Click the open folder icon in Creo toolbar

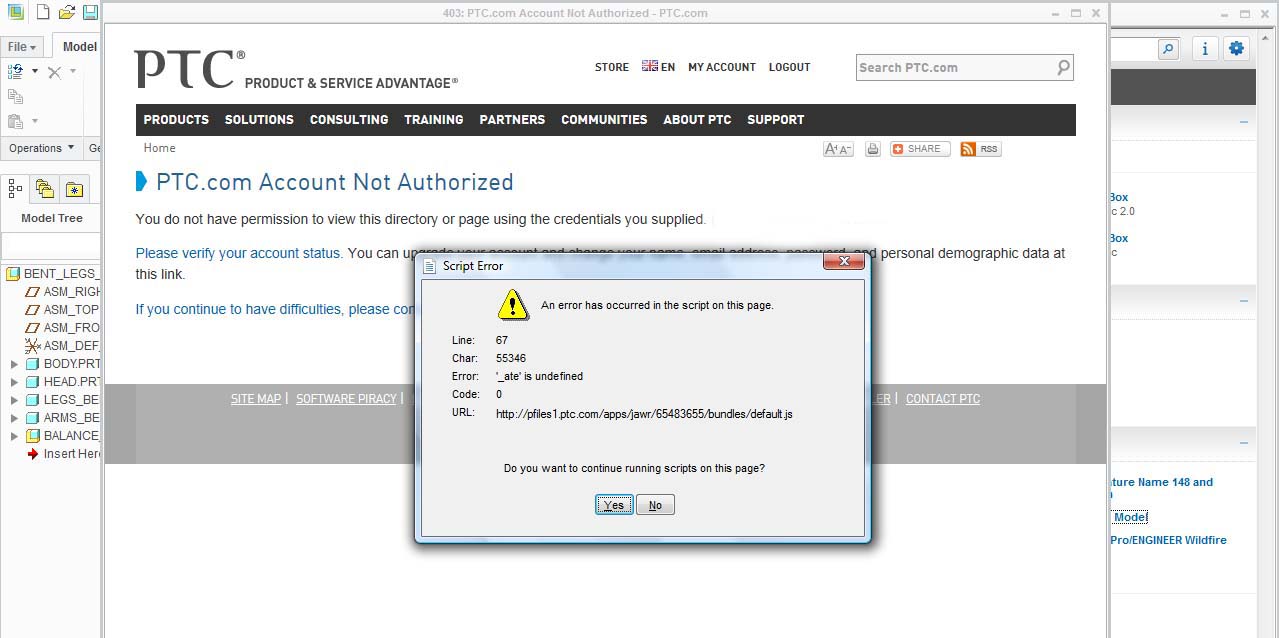click(66, 12)
